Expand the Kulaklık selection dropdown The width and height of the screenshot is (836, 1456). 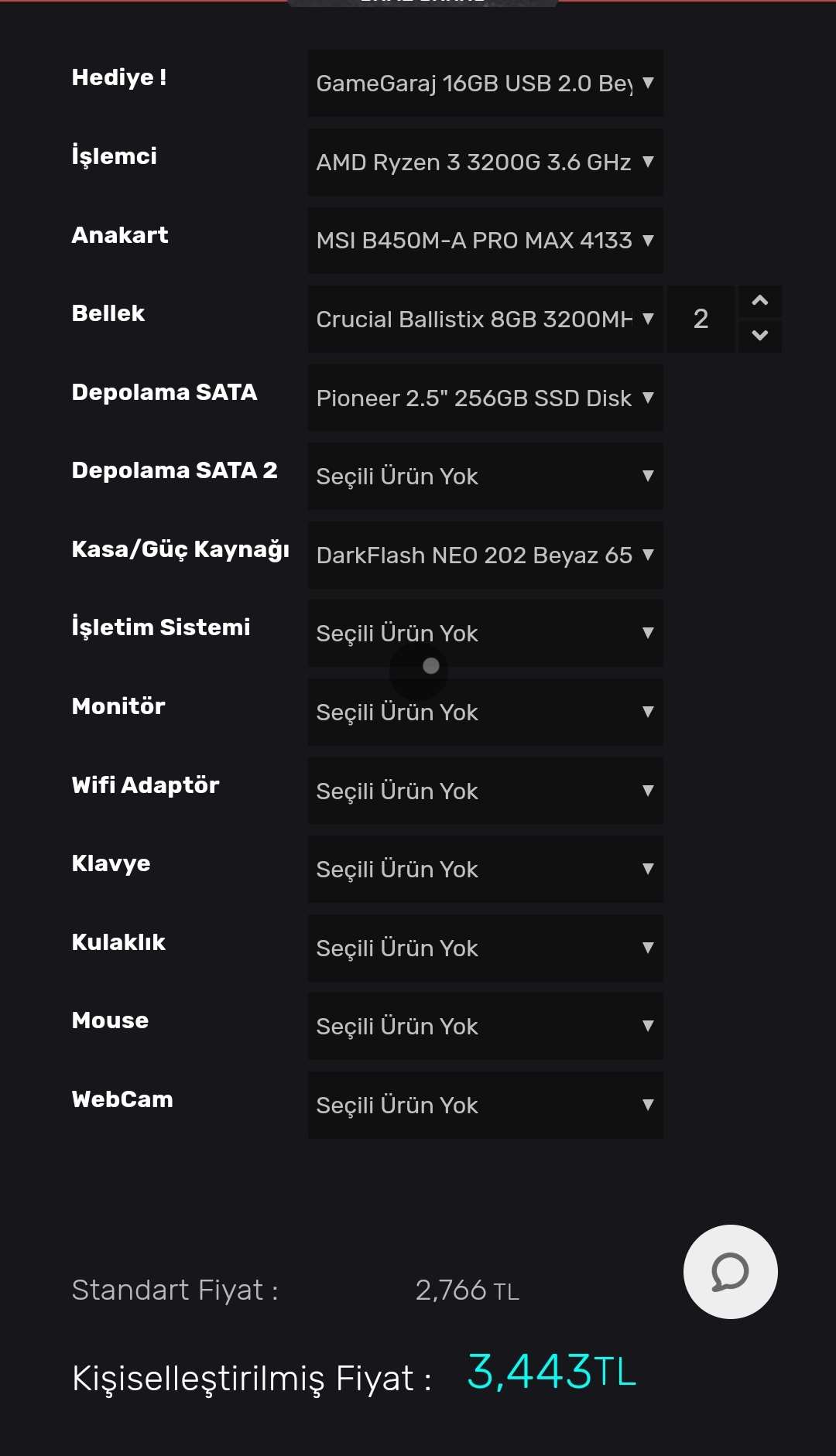click(x=485, y=948)
